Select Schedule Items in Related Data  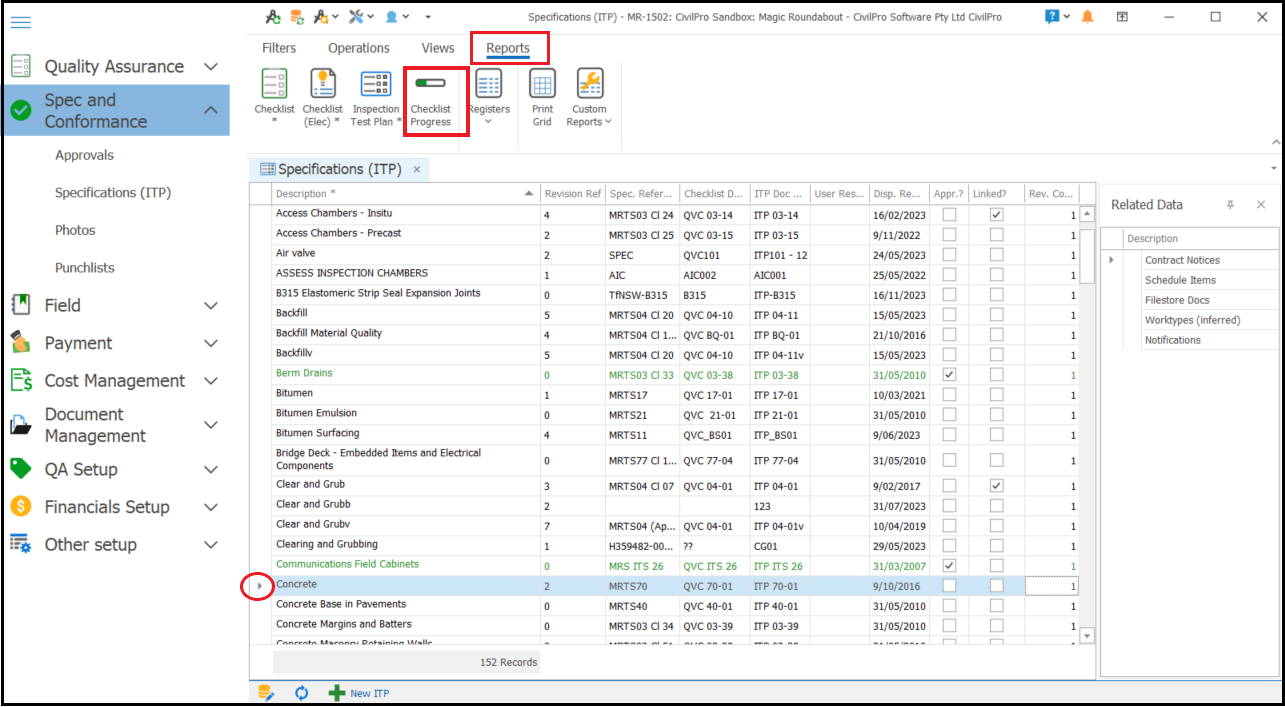pyautogui.click(x=1180, y=280)
